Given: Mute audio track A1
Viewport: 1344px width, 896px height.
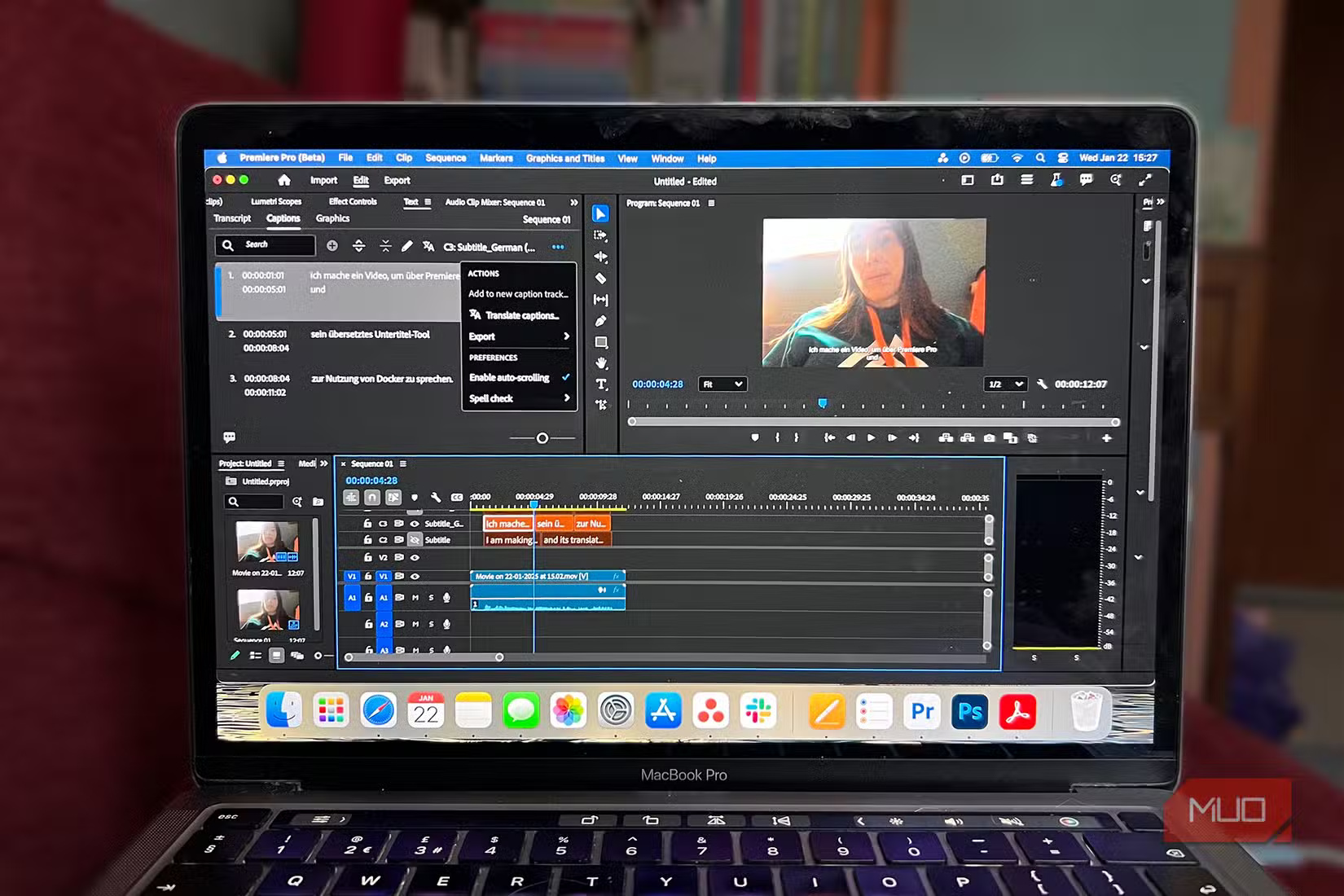Looking at the screenshot, I should coord(415,598).
